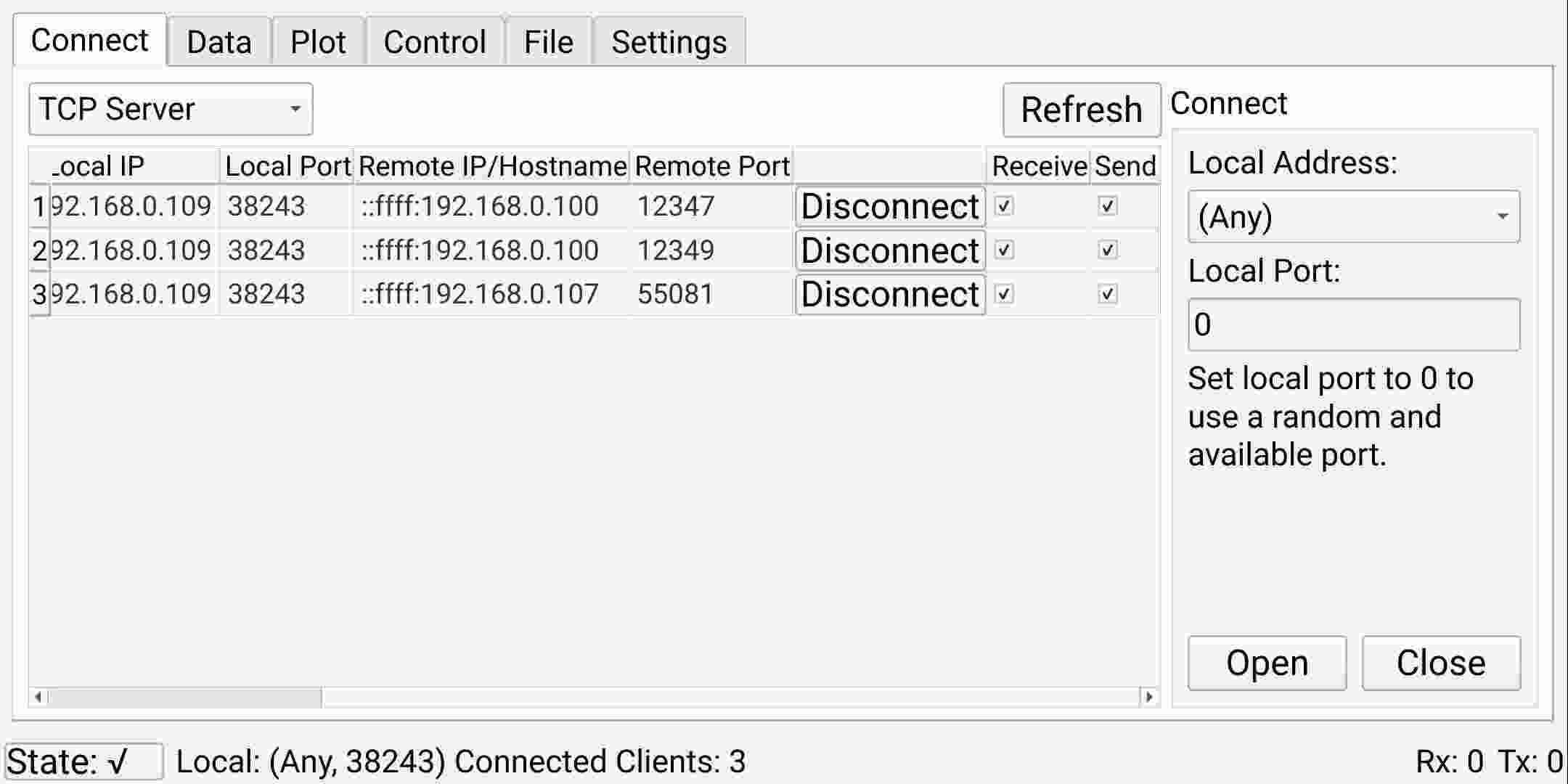This screenshot has height=784, width=1568.
Task: Click the horizontal scrollbar right arrow
Action: pyautogui.click(x=1149, y=695)
